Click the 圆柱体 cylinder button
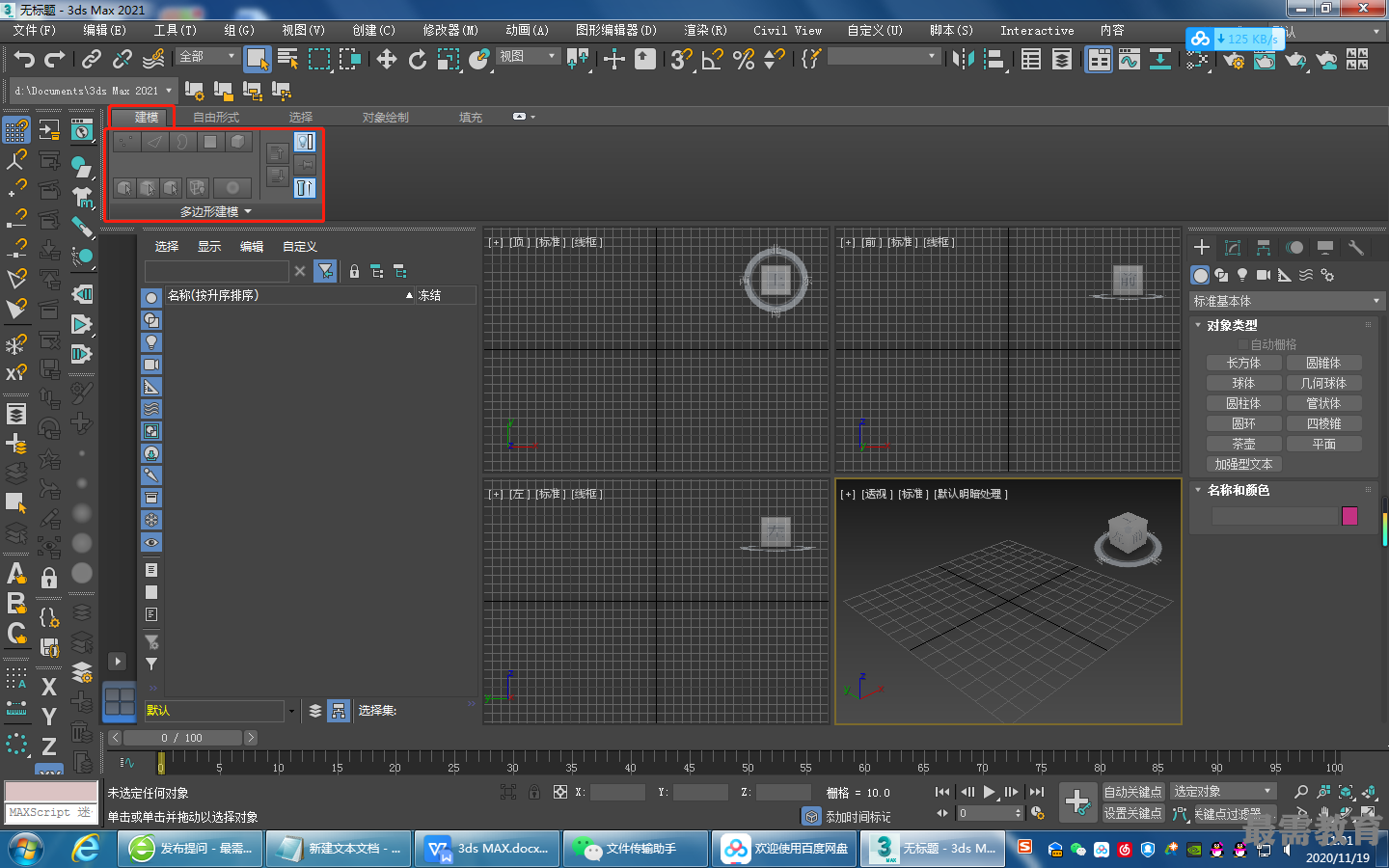Screen dimensions: 1389x868 point(1243,403)
